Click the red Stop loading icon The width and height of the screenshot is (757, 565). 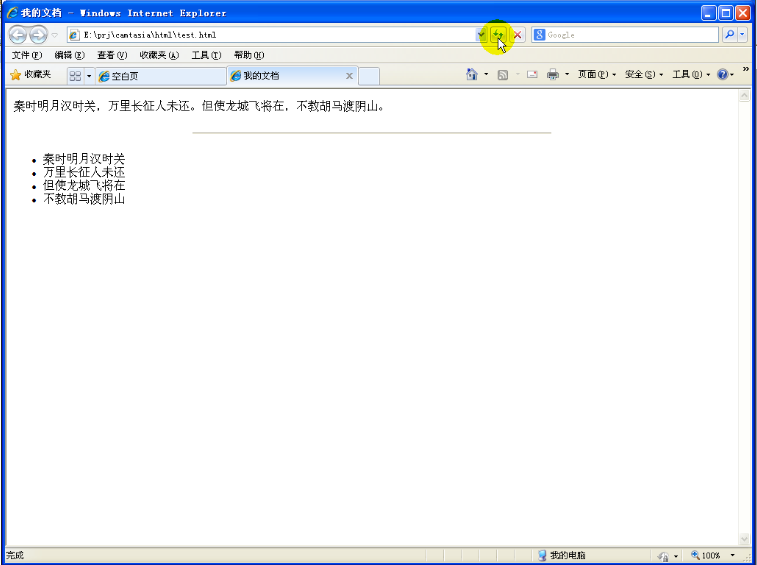(517, 35)
